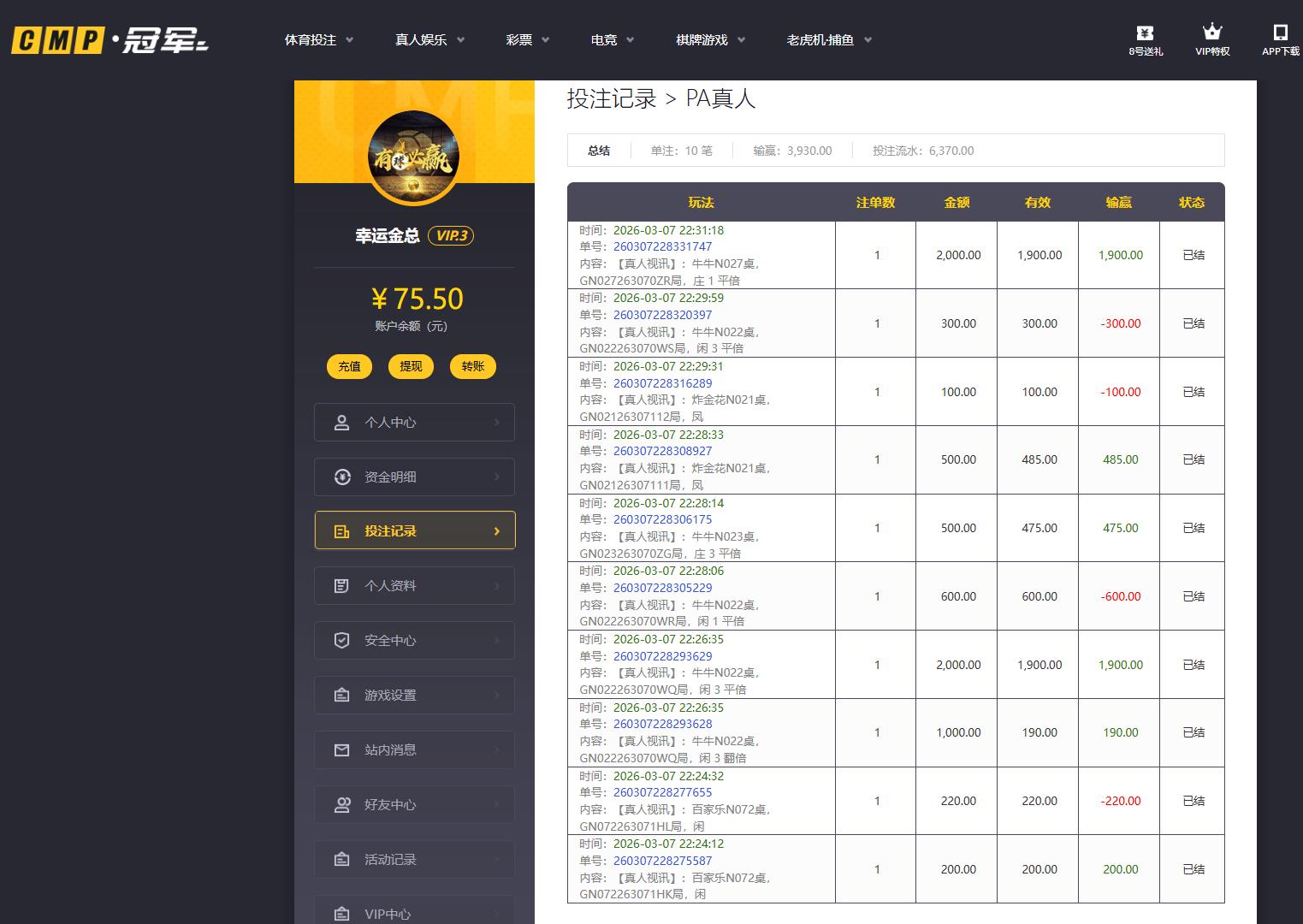Open order number 260307228275587 link
This screenshot has width=1303, height=924.
[662, 861]
